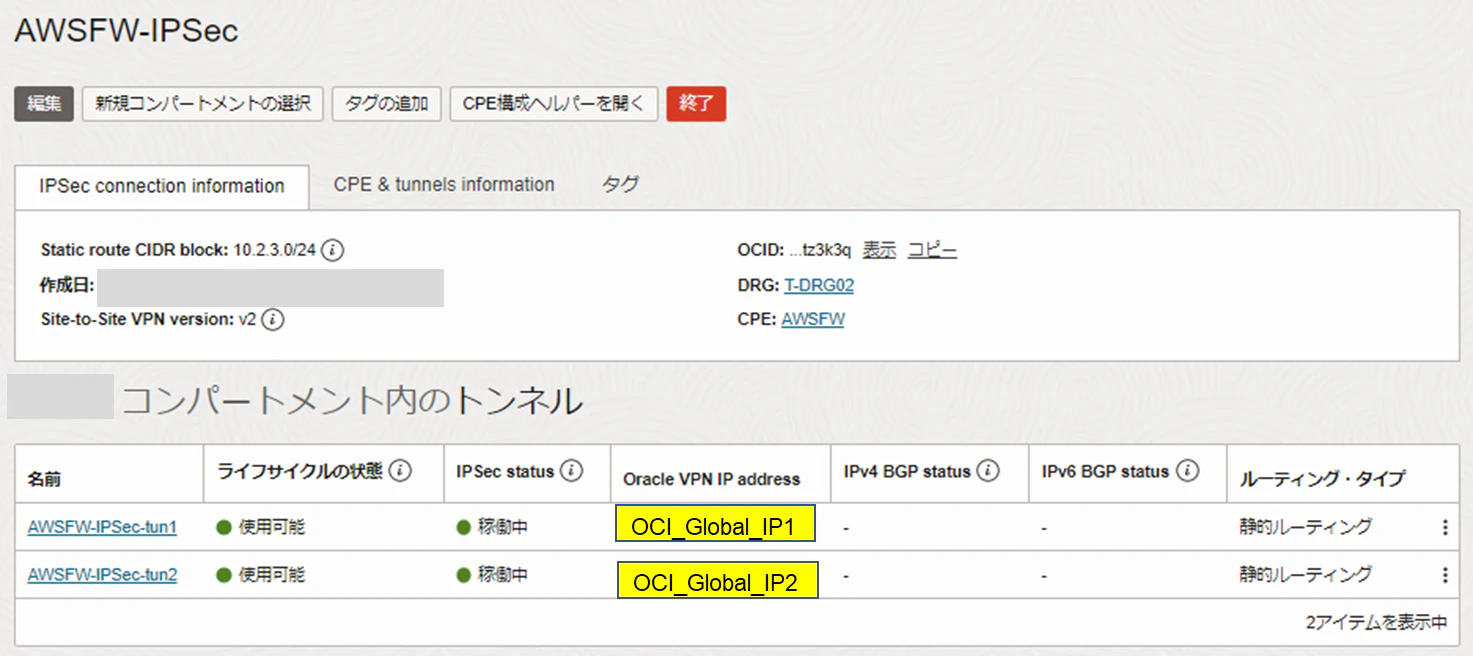Open the AWSFW-IPSec-tun2 tunnel link

[102, 575]
